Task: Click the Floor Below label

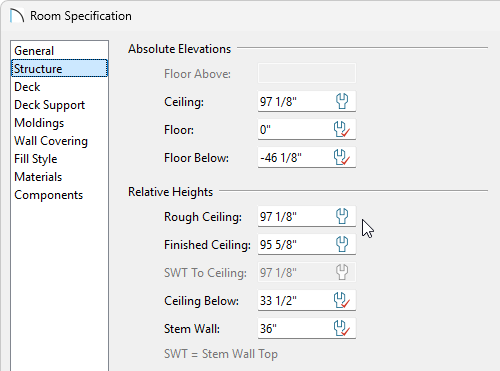Action: [x=196, y=158]
